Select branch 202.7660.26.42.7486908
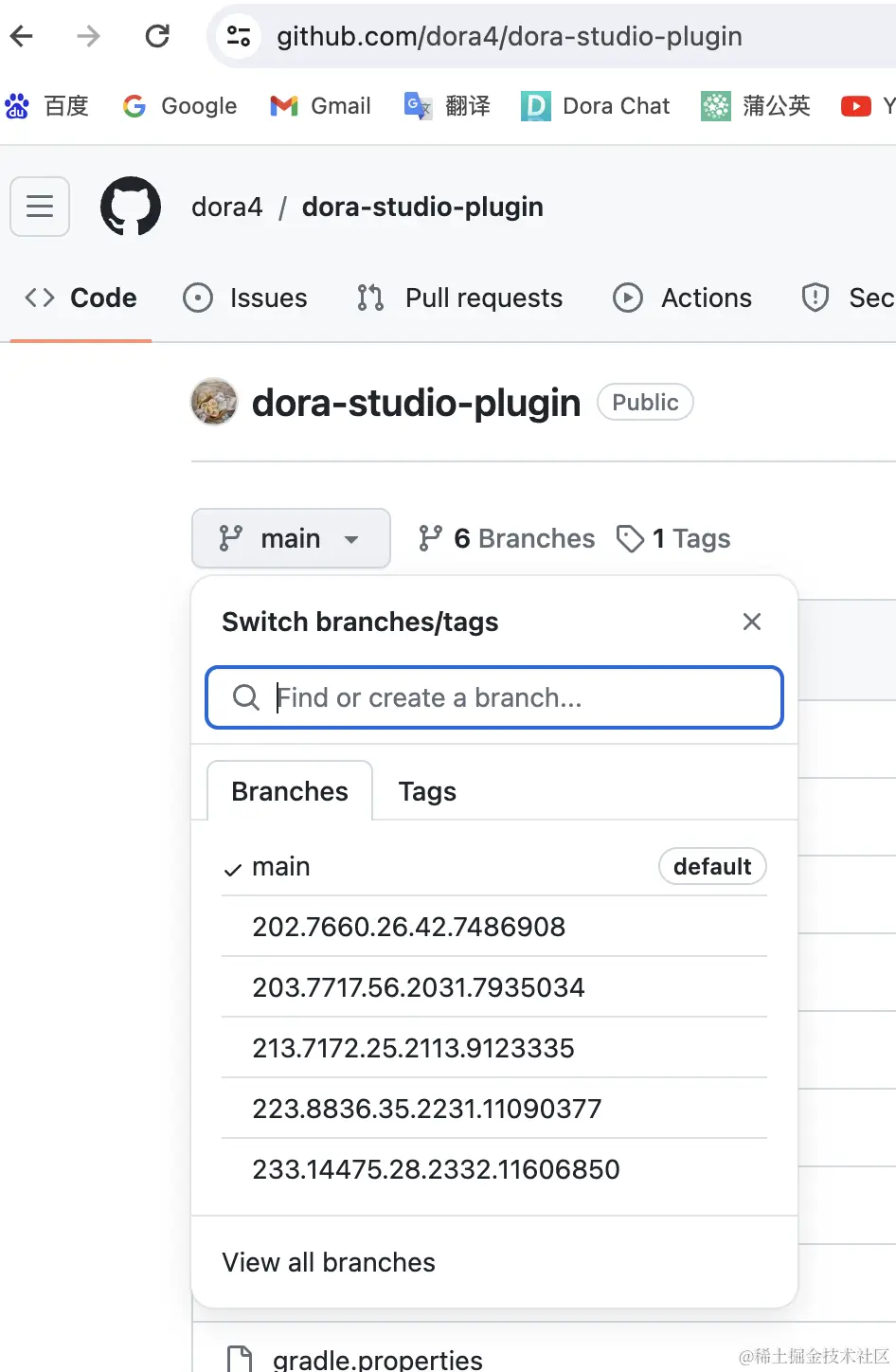Screen dimensions: 896x1372 point(408,927)
